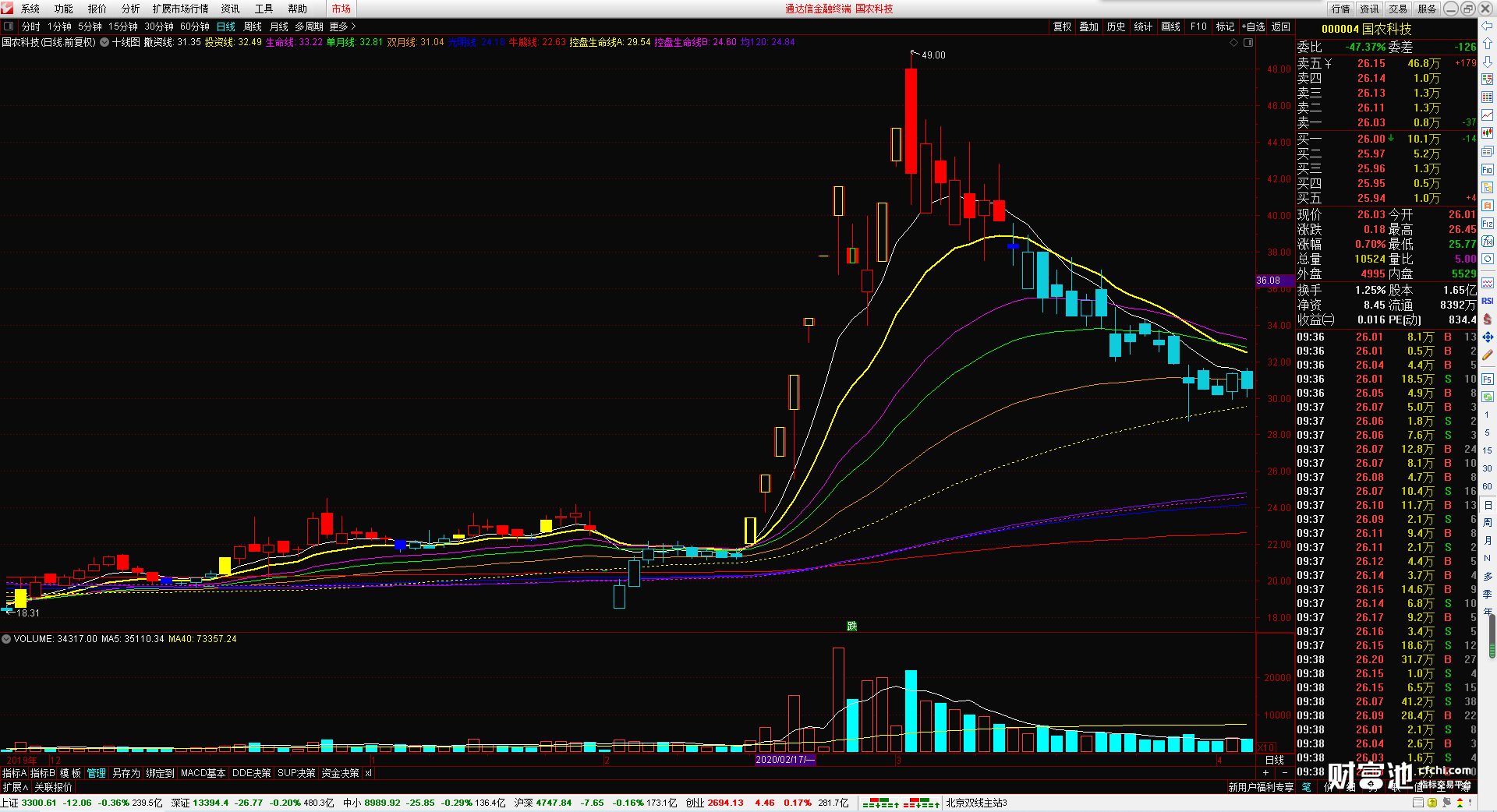Click the blue four-way move arrows icon
The height and width of the screenshot is (812, 1497).
tap(1488, 337)
